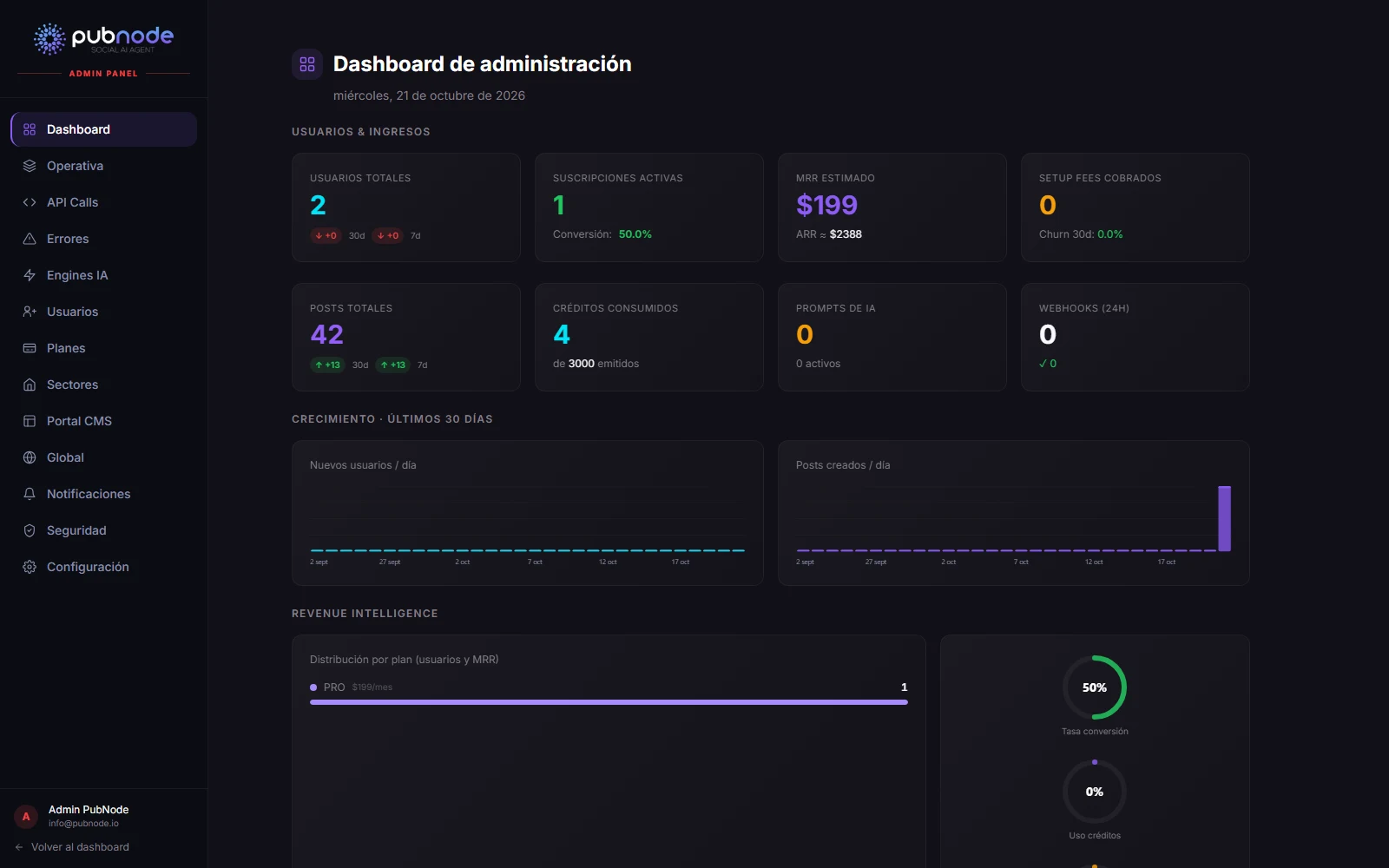Click the Sectores building icon
This screenshot has height=868, width=1389.
click(x=30, y=385)
